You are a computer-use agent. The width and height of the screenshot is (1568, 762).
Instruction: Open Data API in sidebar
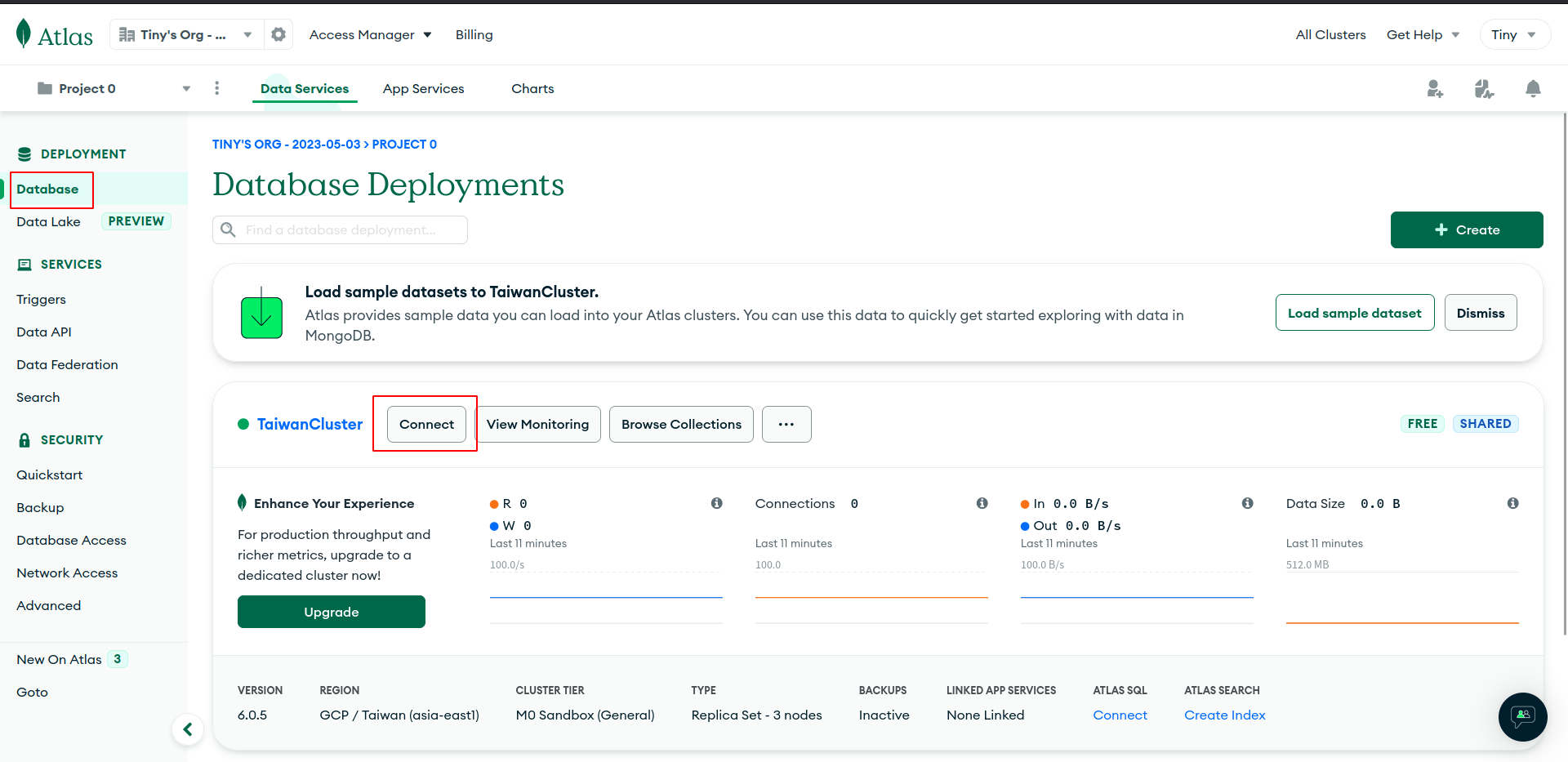[x=44, y=332]
